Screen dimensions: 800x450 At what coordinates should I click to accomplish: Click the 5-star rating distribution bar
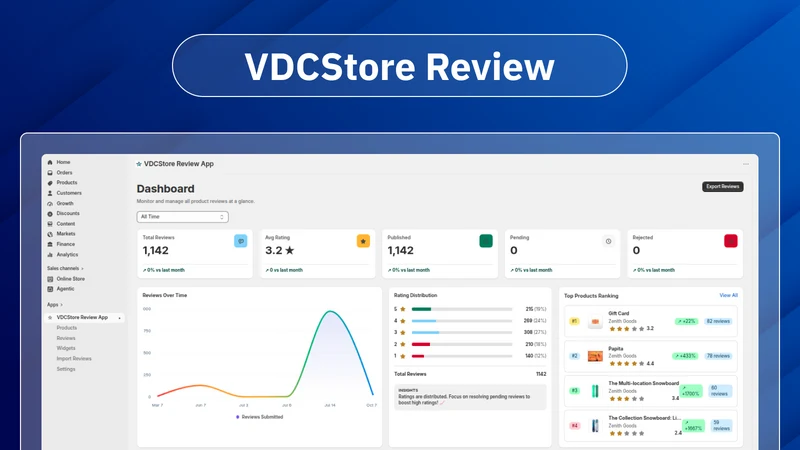462,309
